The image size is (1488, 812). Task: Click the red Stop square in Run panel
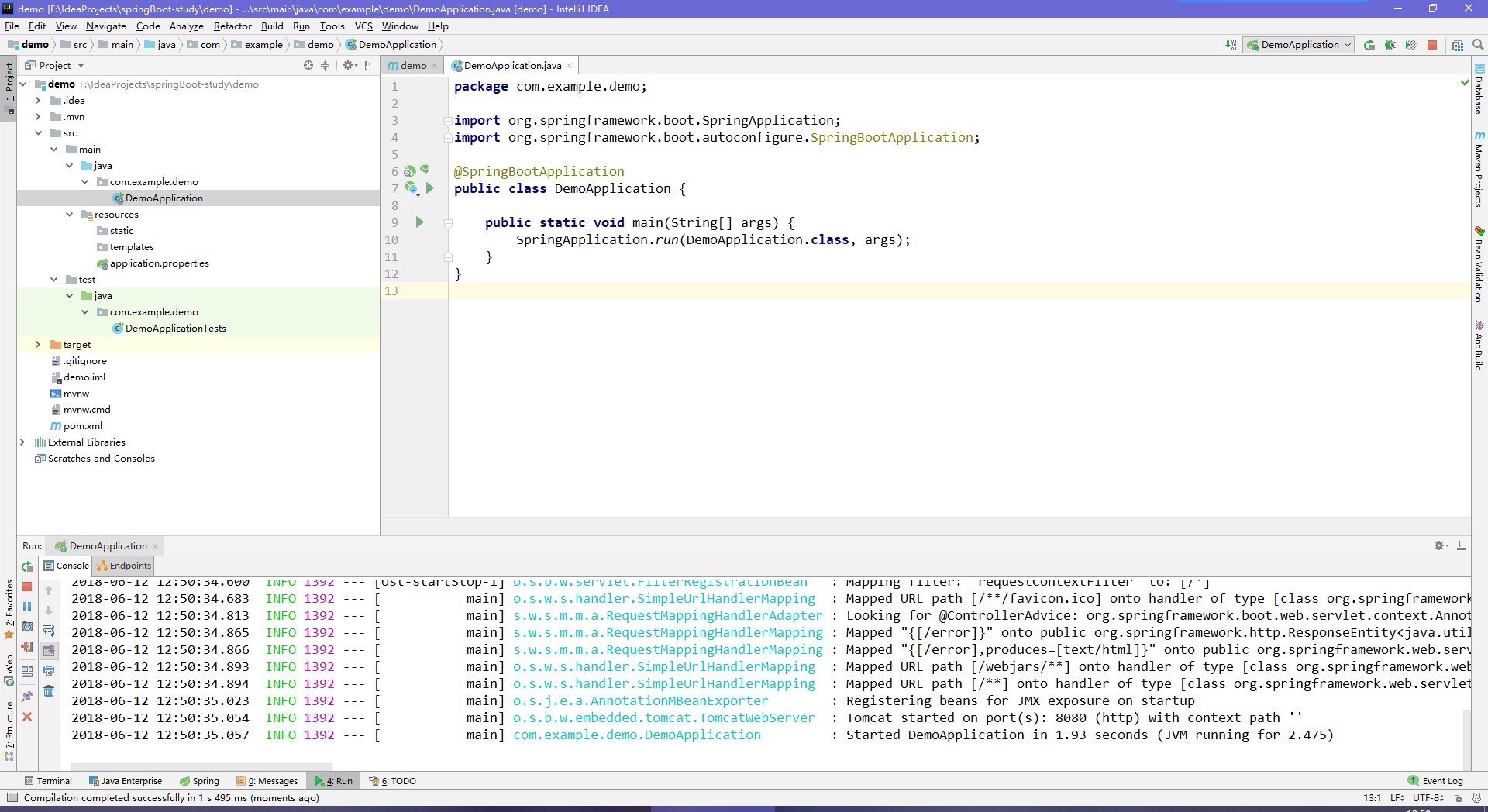(x=27, y=587)
